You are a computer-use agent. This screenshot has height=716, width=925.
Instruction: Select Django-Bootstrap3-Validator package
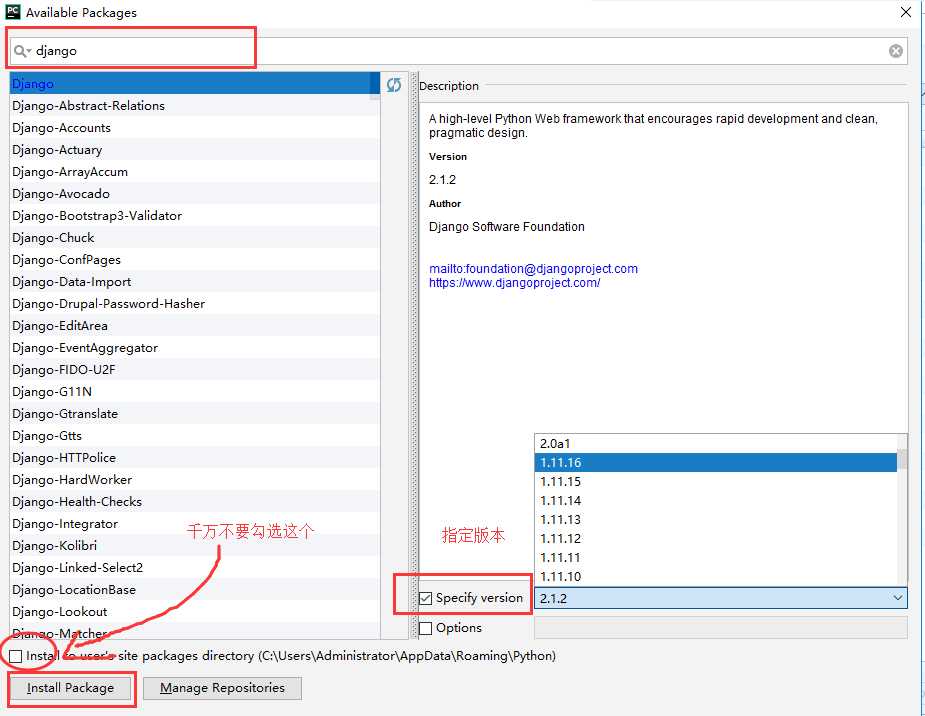[195, 216]
